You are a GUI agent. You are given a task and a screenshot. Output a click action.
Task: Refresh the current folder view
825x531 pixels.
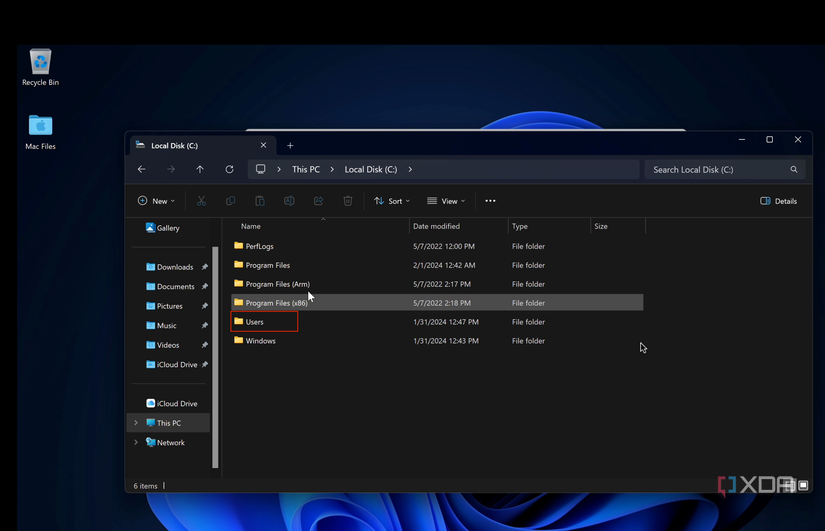click(229, 169)
